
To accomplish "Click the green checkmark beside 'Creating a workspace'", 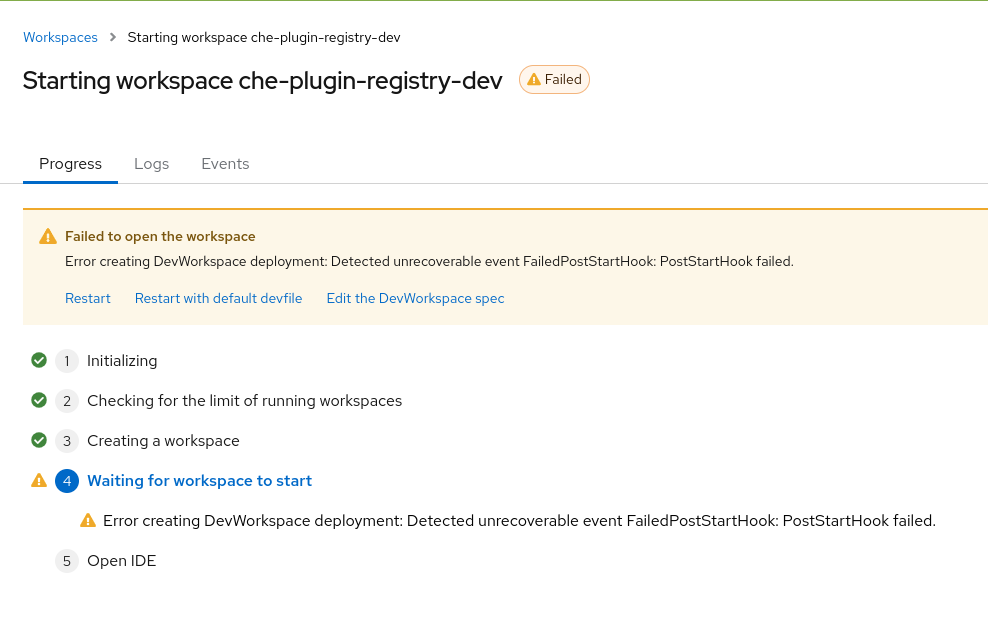I will click(39, 440).
